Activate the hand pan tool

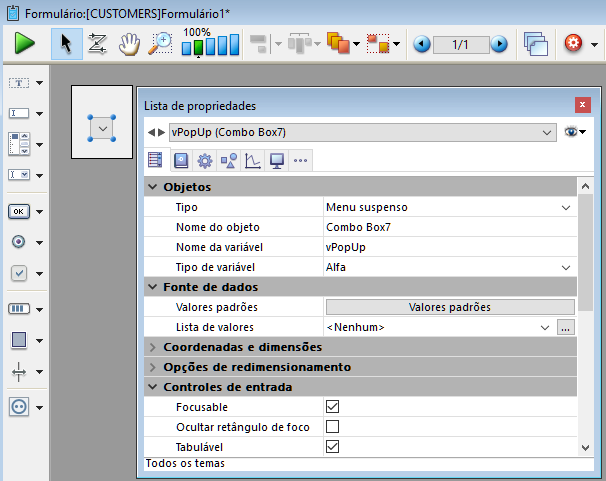128,44
